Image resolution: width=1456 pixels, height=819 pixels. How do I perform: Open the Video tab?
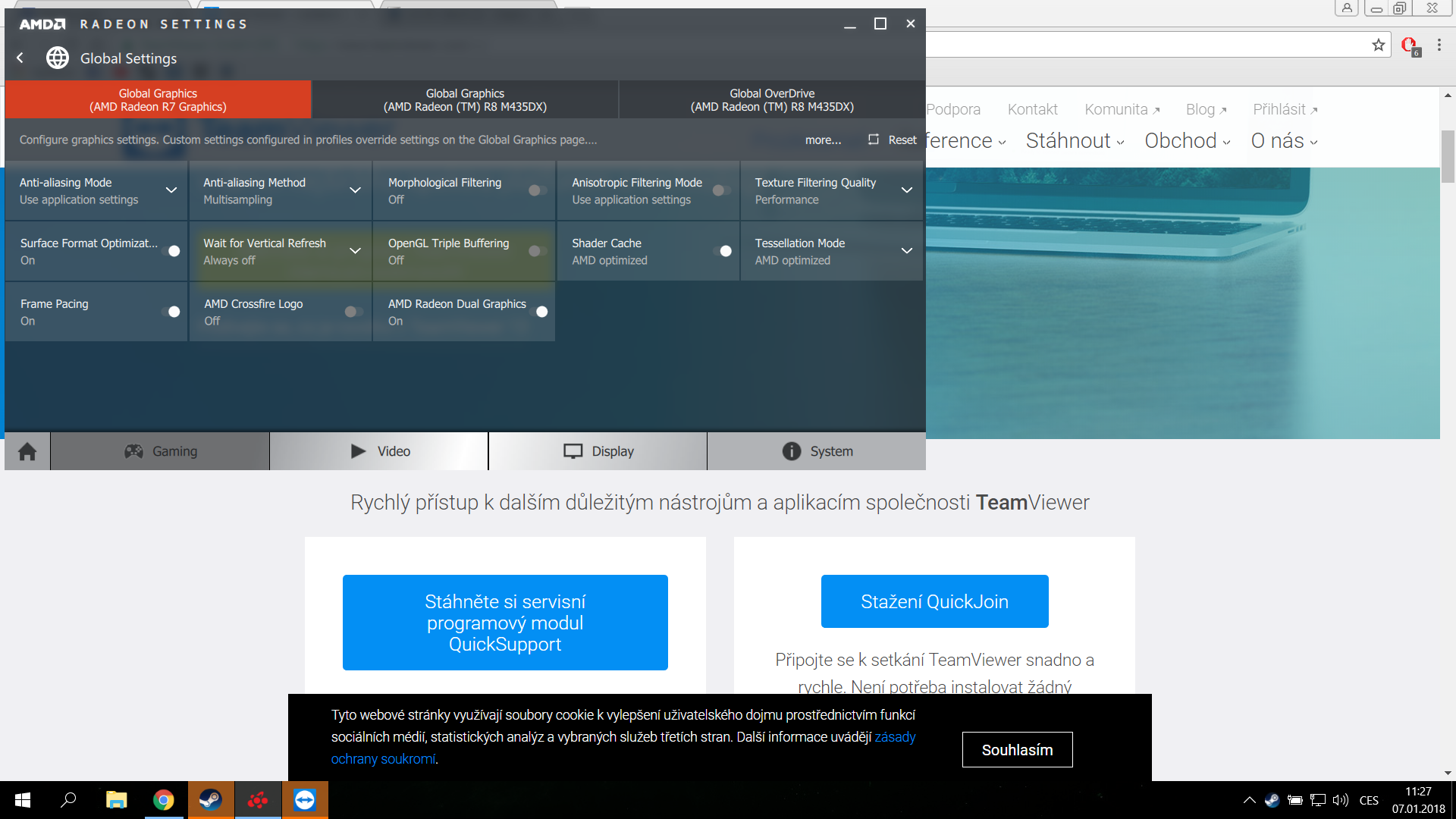click(x=379, y=451)
